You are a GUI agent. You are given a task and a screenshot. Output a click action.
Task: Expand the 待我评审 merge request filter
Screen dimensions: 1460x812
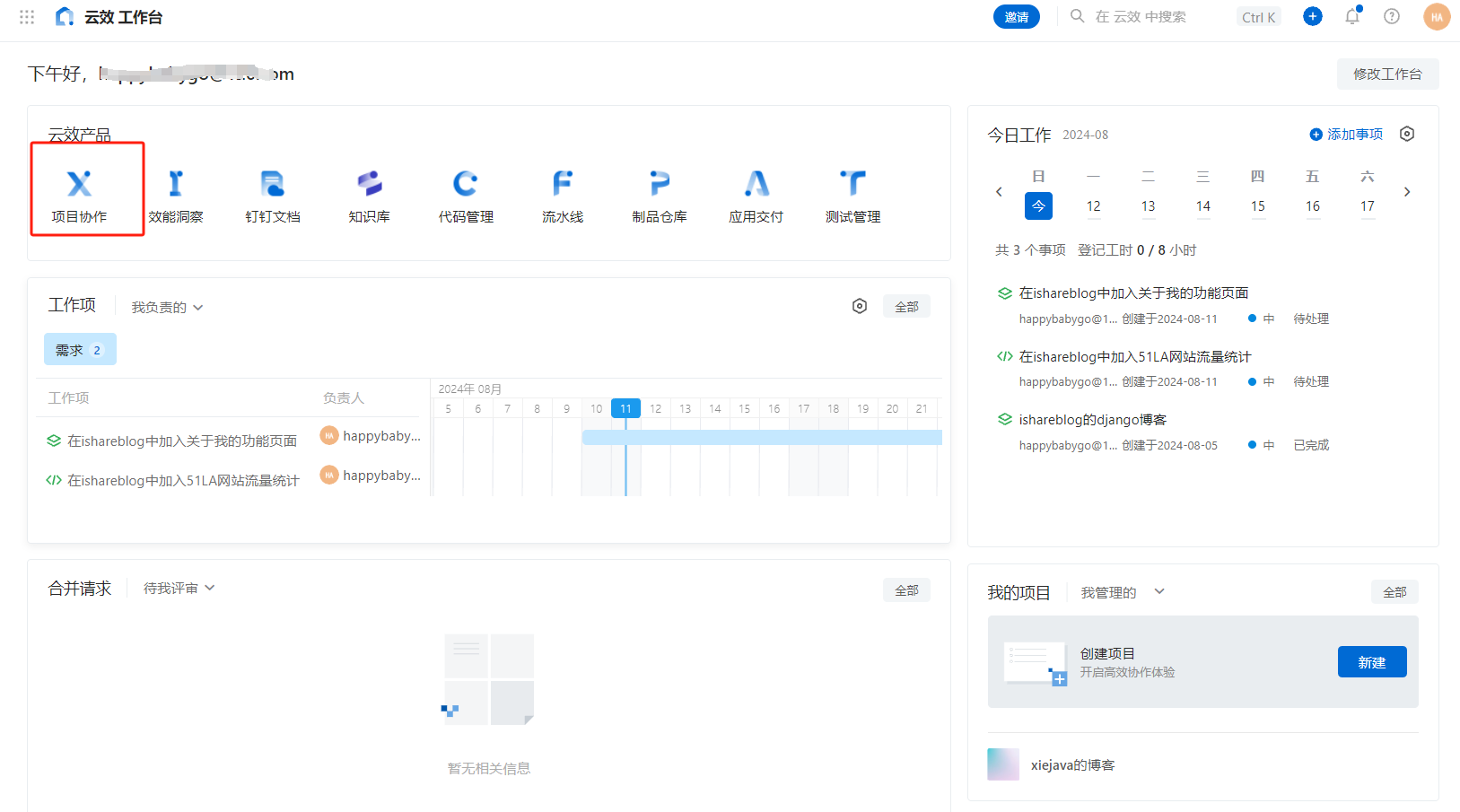179,589
